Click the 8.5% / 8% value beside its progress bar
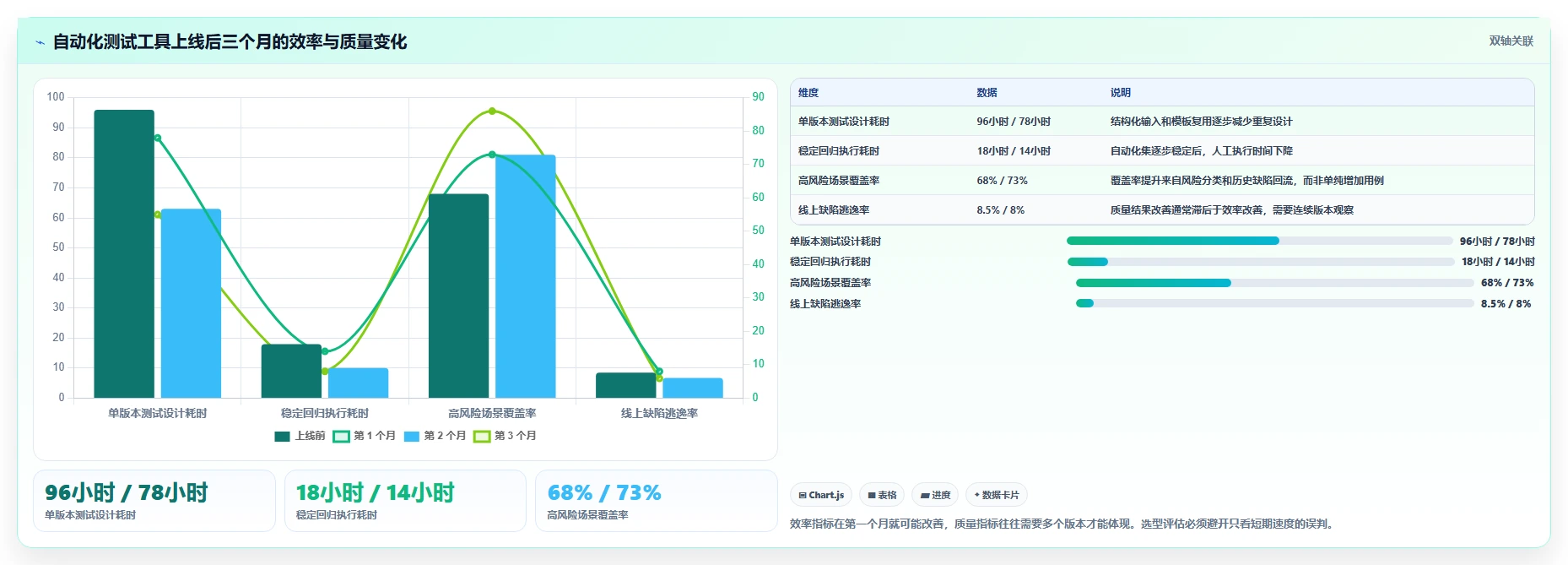 (x=1506, y=304)
